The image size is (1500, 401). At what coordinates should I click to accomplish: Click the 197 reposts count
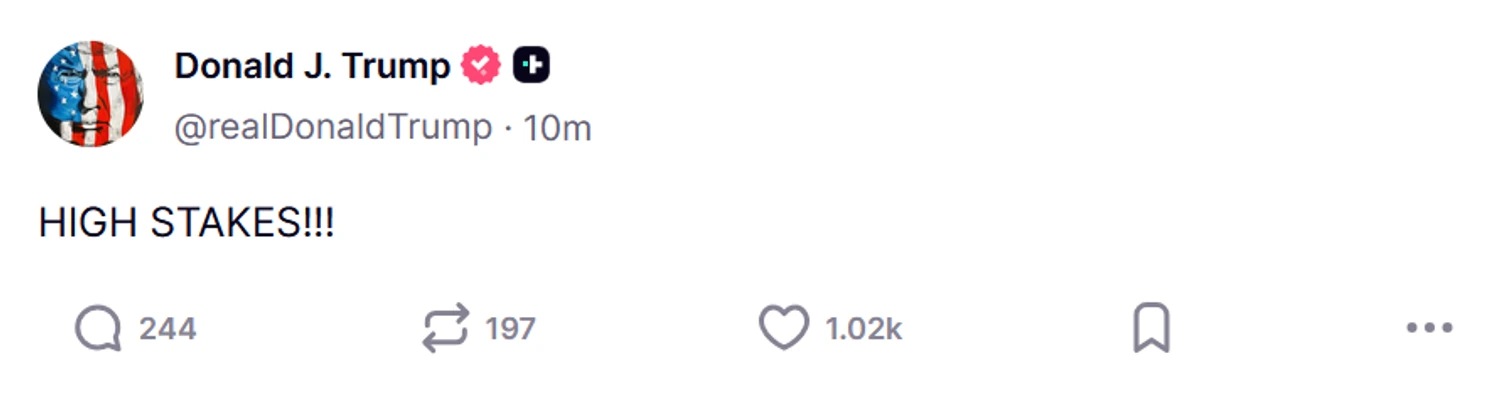tap(510, 329)
